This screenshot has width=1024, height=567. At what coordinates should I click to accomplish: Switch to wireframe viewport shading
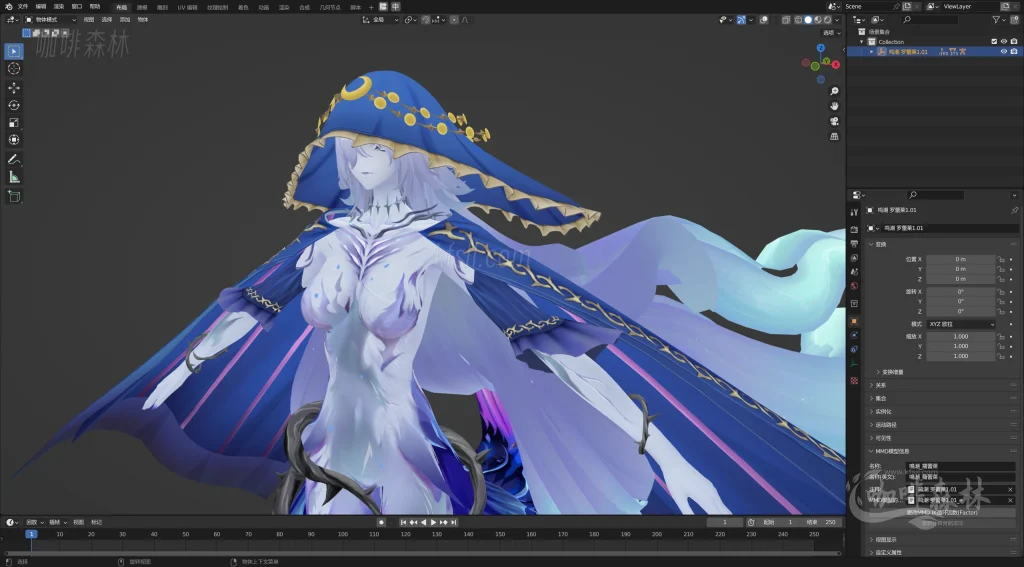tap(799, 20)
